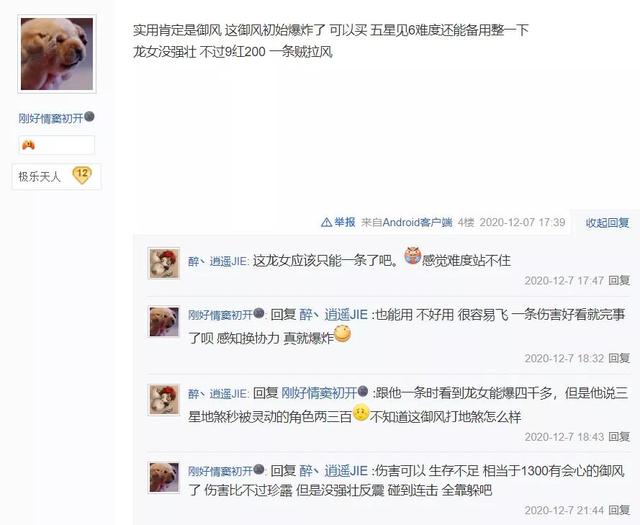Click the orange medal icon below the username

[x=28, y=145]
